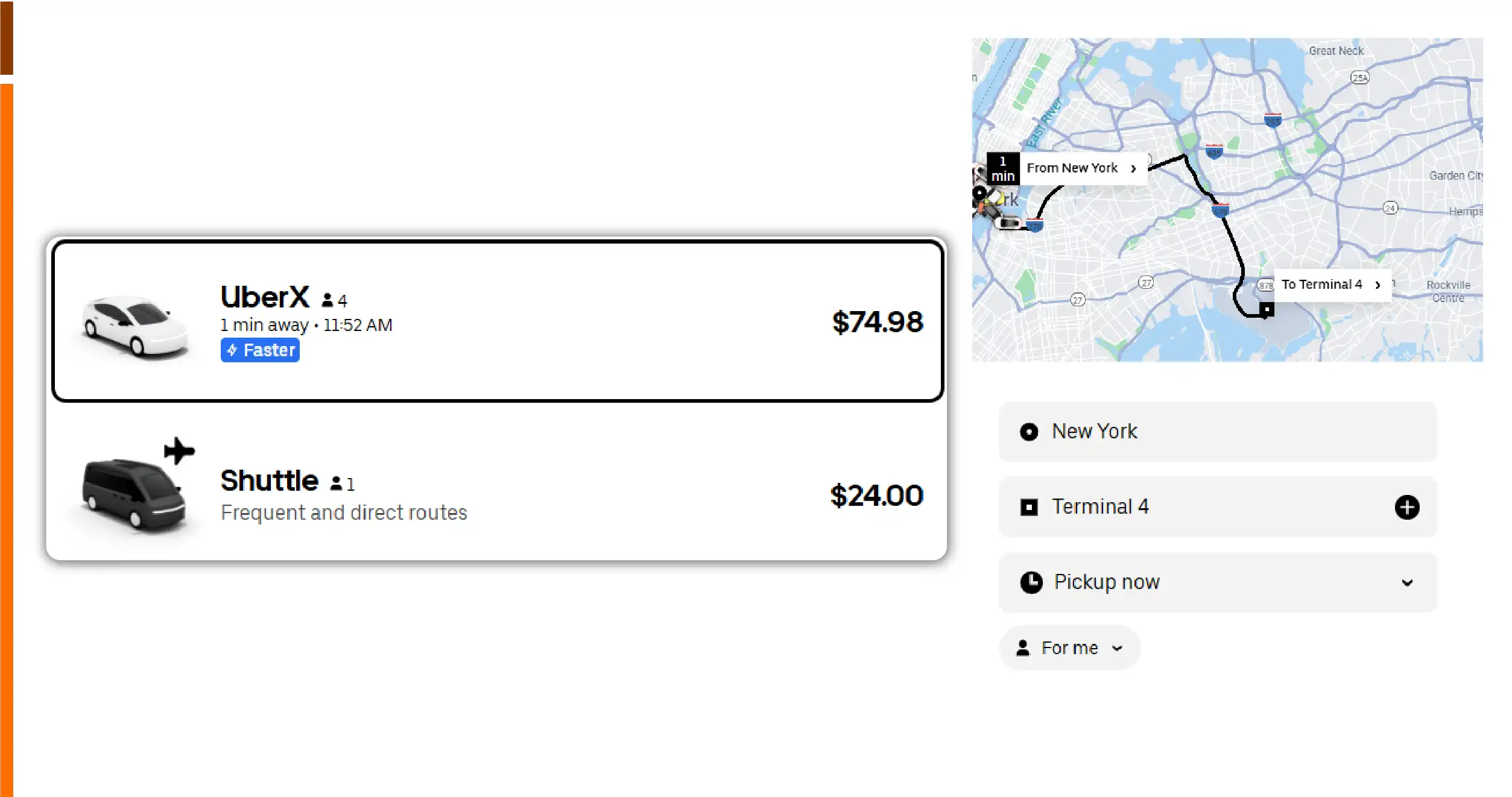Image resolution: width=1512 pixels, height=797 pixels.
Task: Open the To Terminal 4 map label
Action: tap(1330, 285)
